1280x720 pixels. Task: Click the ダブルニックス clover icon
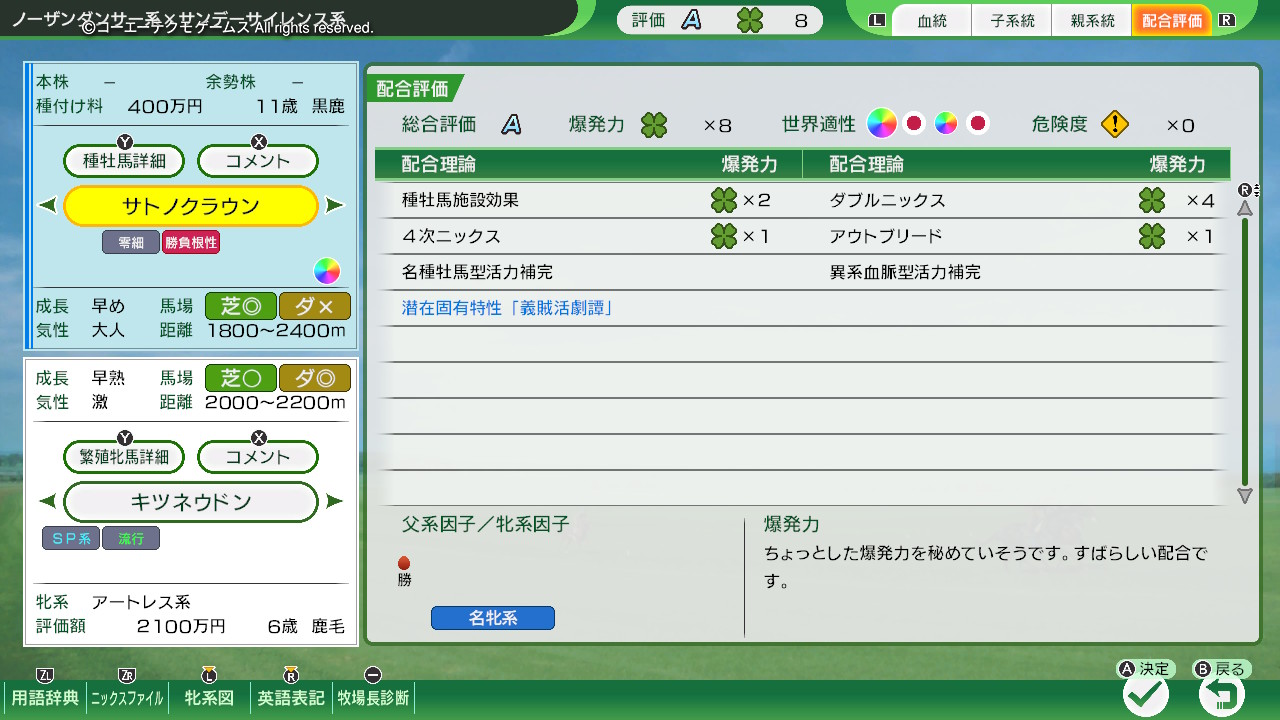coord(1152,200)
